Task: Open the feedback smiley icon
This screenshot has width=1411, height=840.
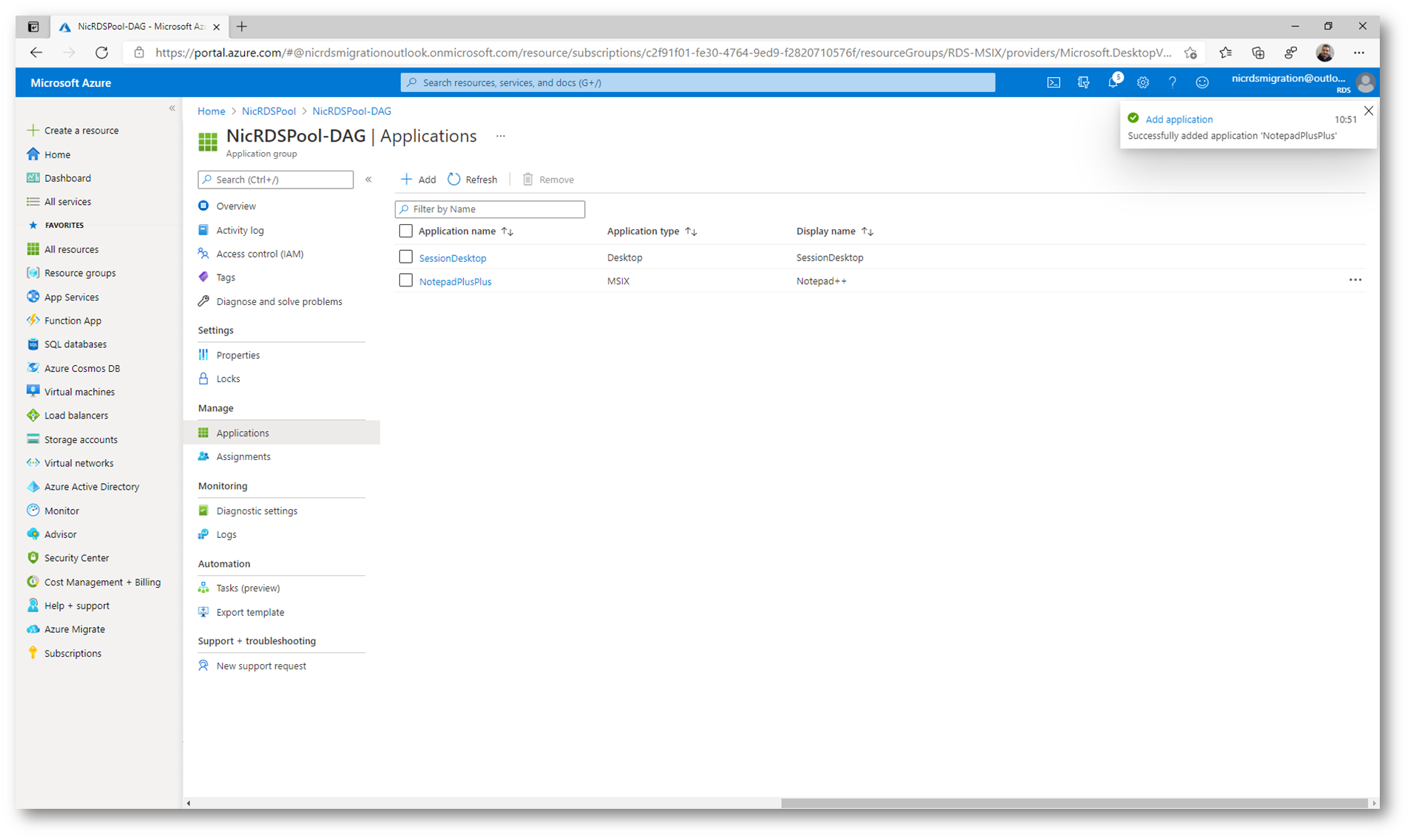Action: coord(1202,82)
